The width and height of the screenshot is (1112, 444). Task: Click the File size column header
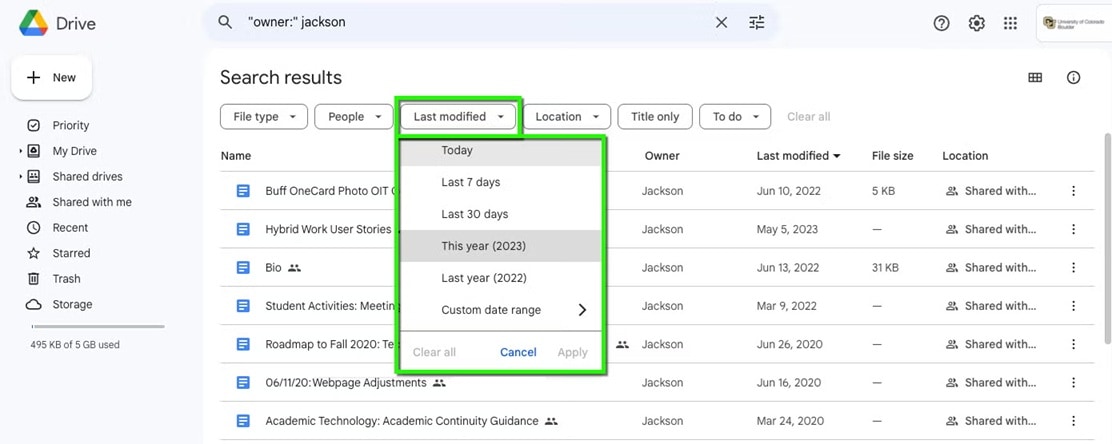click(x=893, y=156)
